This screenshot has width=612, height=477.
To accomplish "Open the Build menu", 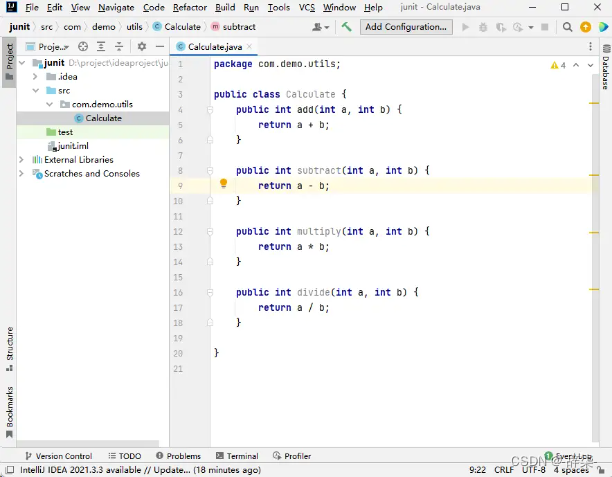I will point(225,7).
